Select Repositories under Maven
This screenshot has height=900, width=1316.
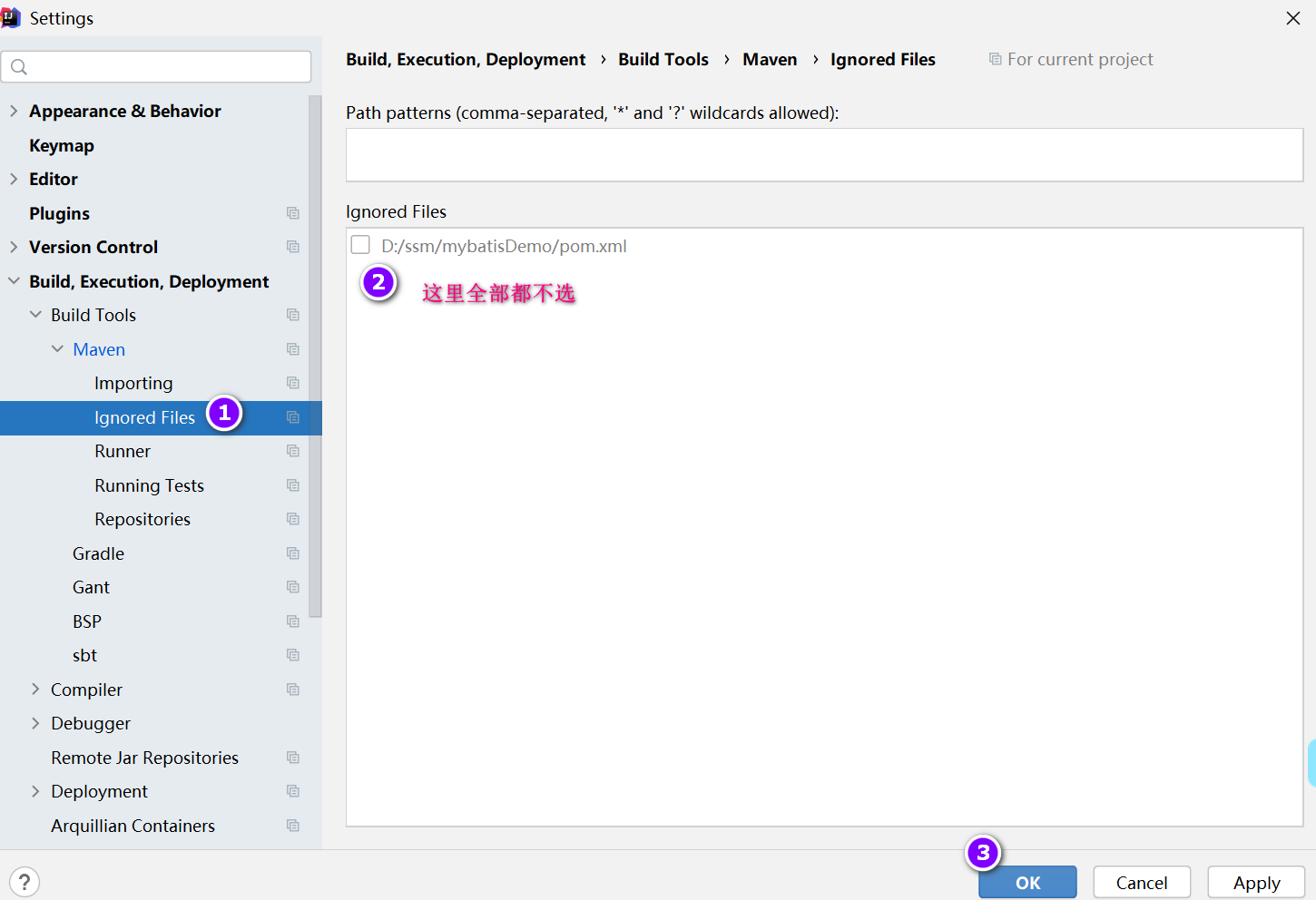pyautogui.click(x=142, y=519)
